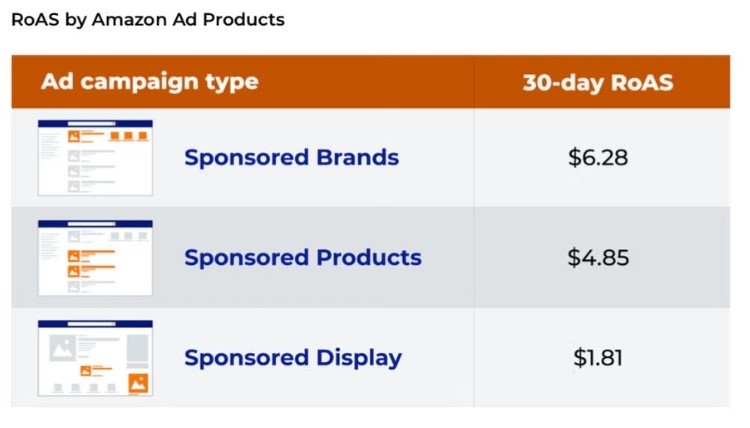Click the RoAS by Amazon Ad Products title
The height and width of the screenshot is (428, 750).
(x=148, y=20)
